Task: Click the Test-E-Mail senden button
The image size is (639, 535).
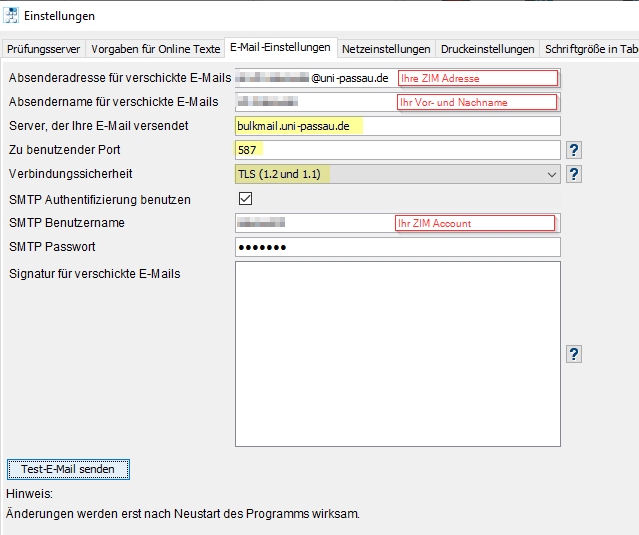Action: (68, 469)
